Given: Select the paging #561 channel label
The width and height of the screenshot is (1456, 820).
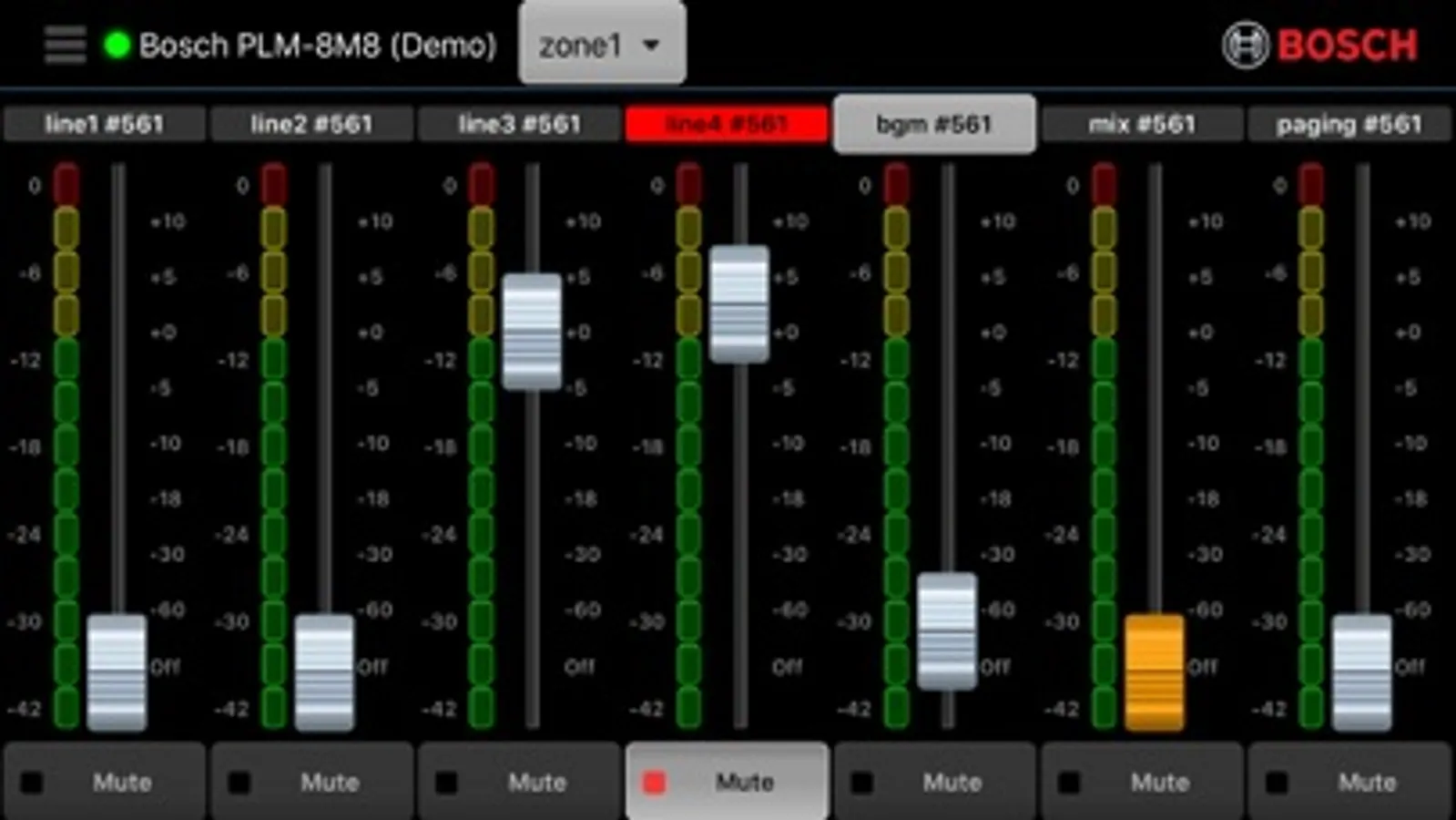Looking at the screenshot, I should [x=1349, y=124].
